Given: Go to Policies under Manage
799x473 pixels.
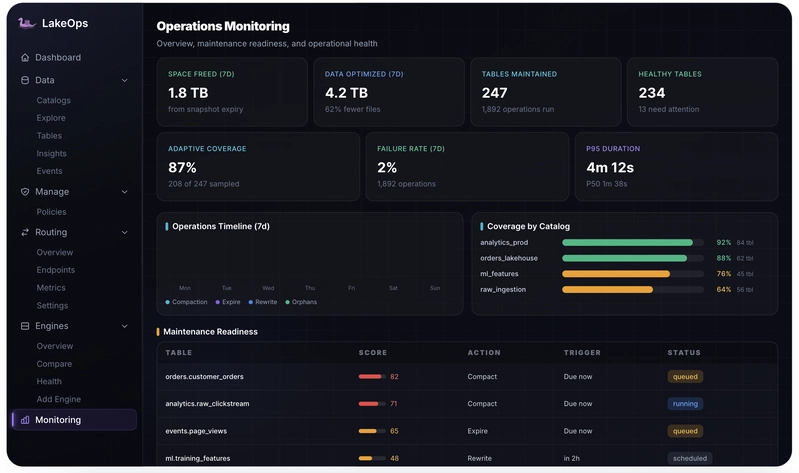Looking at the screenshot, I should 51,212.
